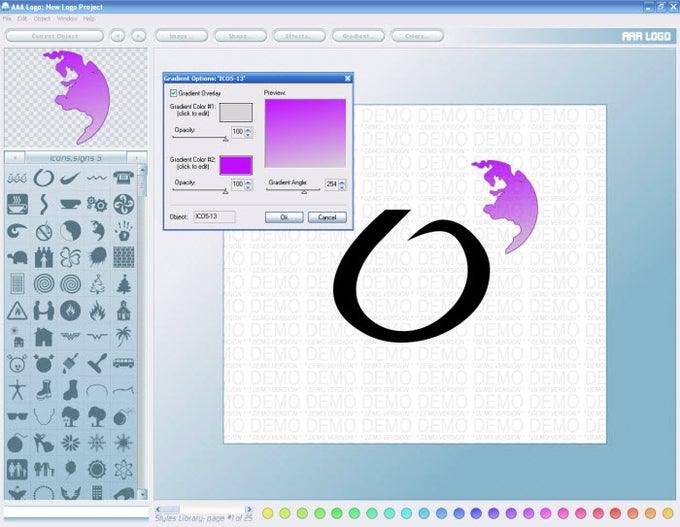This screenshot has width=680, height=527.
Task: Apply the yellow style circle at far left
Action: [x=268, y=513]
